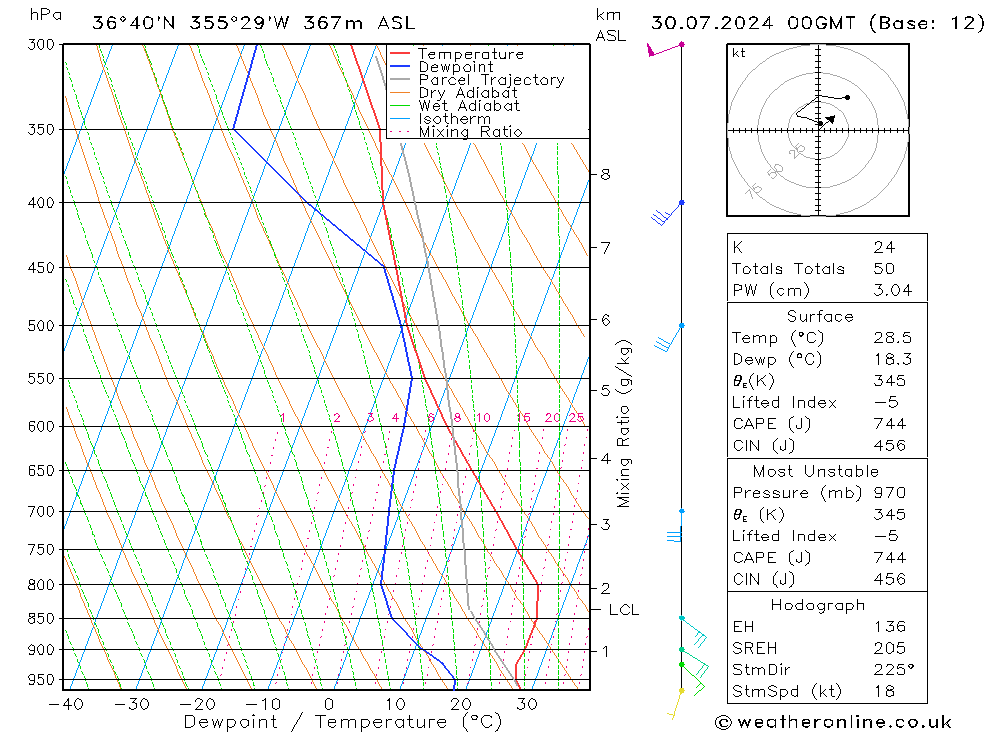Click the Mixing Ratio (g/kg) axis title
This screenshot has height=733, width=1000.
(x=624, y=423)
